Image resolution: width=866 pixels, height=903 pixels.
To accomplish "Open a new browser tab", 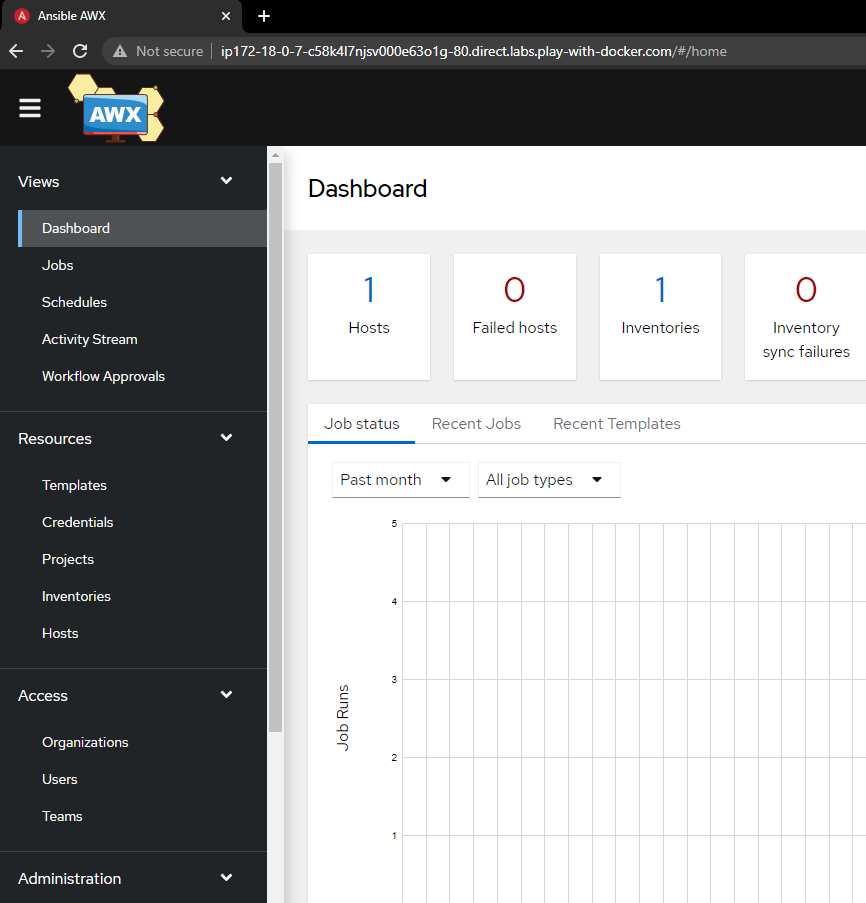I will pyautogui.click(x=264, y=16).
